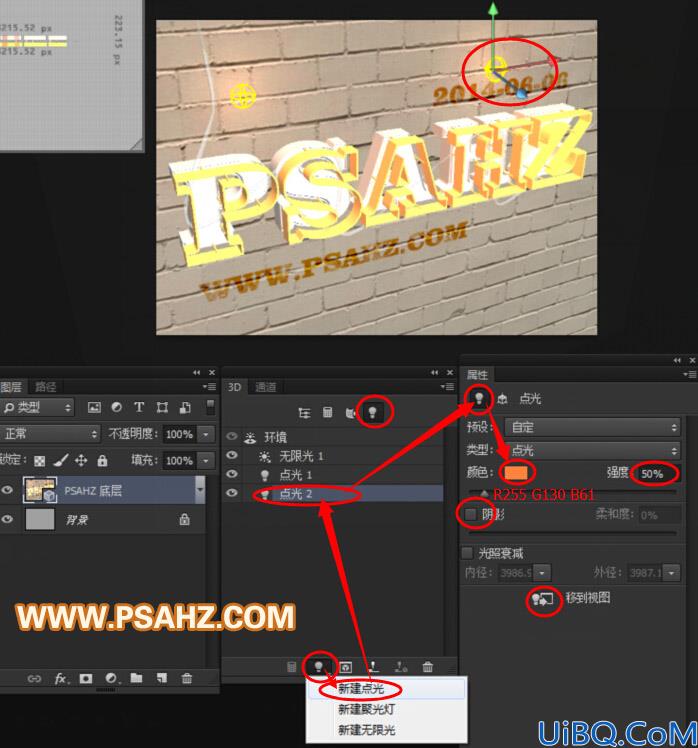The image size is (698, 748).
Task: Open the Layers panel flyout menu
Action: click(209, 387)
